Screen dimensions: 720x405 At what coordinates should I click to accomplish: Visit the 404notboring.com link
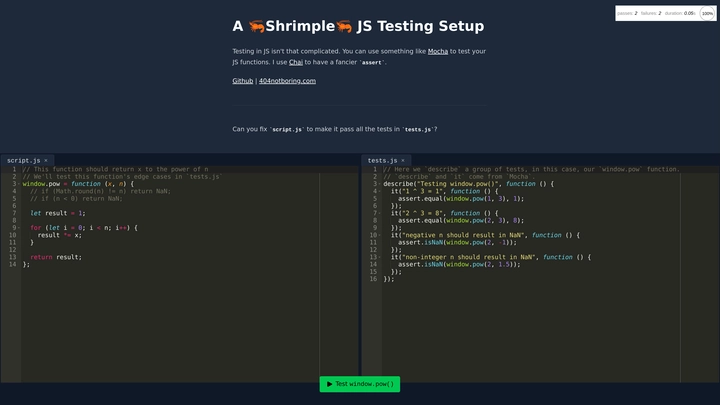287,81
